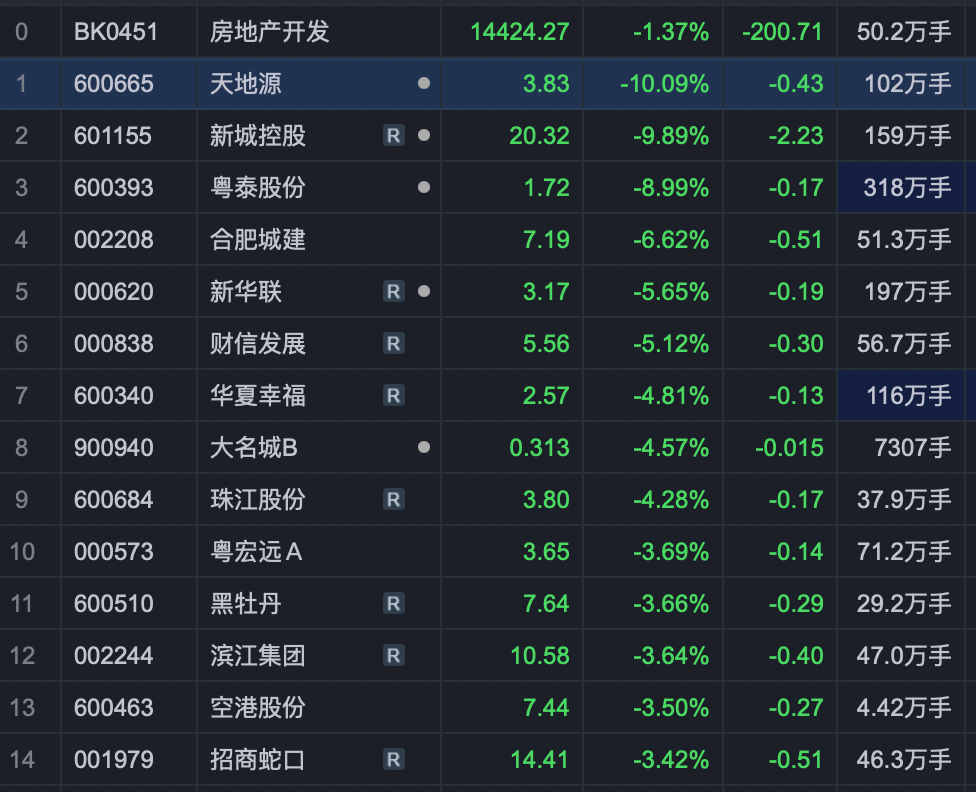
Task: Open stock 新华联
Action: point(246,291)
